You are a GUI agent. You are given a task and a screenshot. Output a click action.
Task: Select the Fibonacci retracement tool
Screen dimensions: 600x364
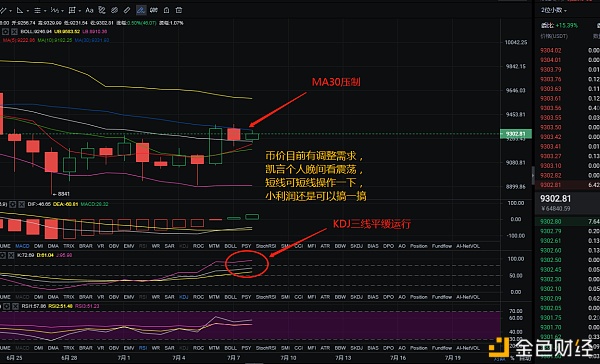pyautogui.click(x=54, y=10)
